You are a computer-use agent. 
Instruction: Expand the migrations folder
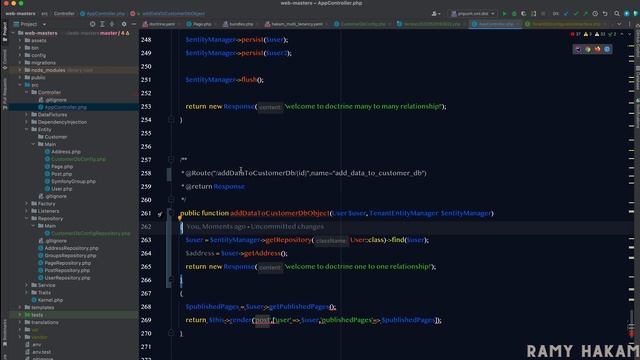pyautogui.click(x=20, y=62)
